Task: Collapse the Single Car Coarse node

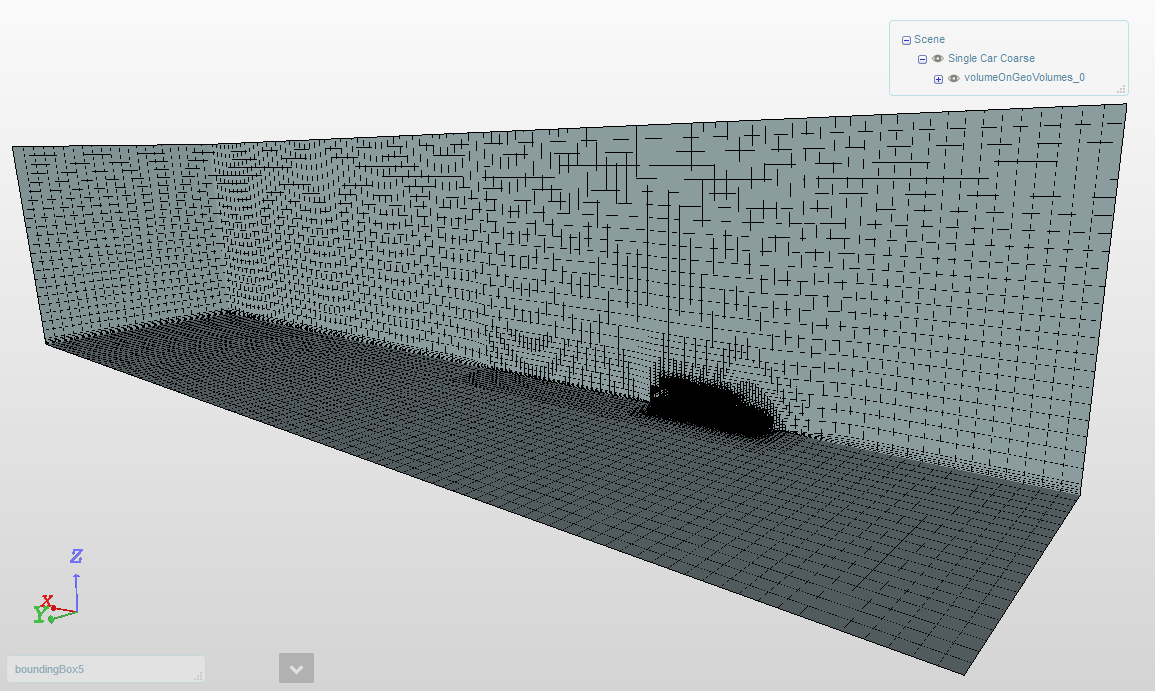Action: (x=922, y=59)
